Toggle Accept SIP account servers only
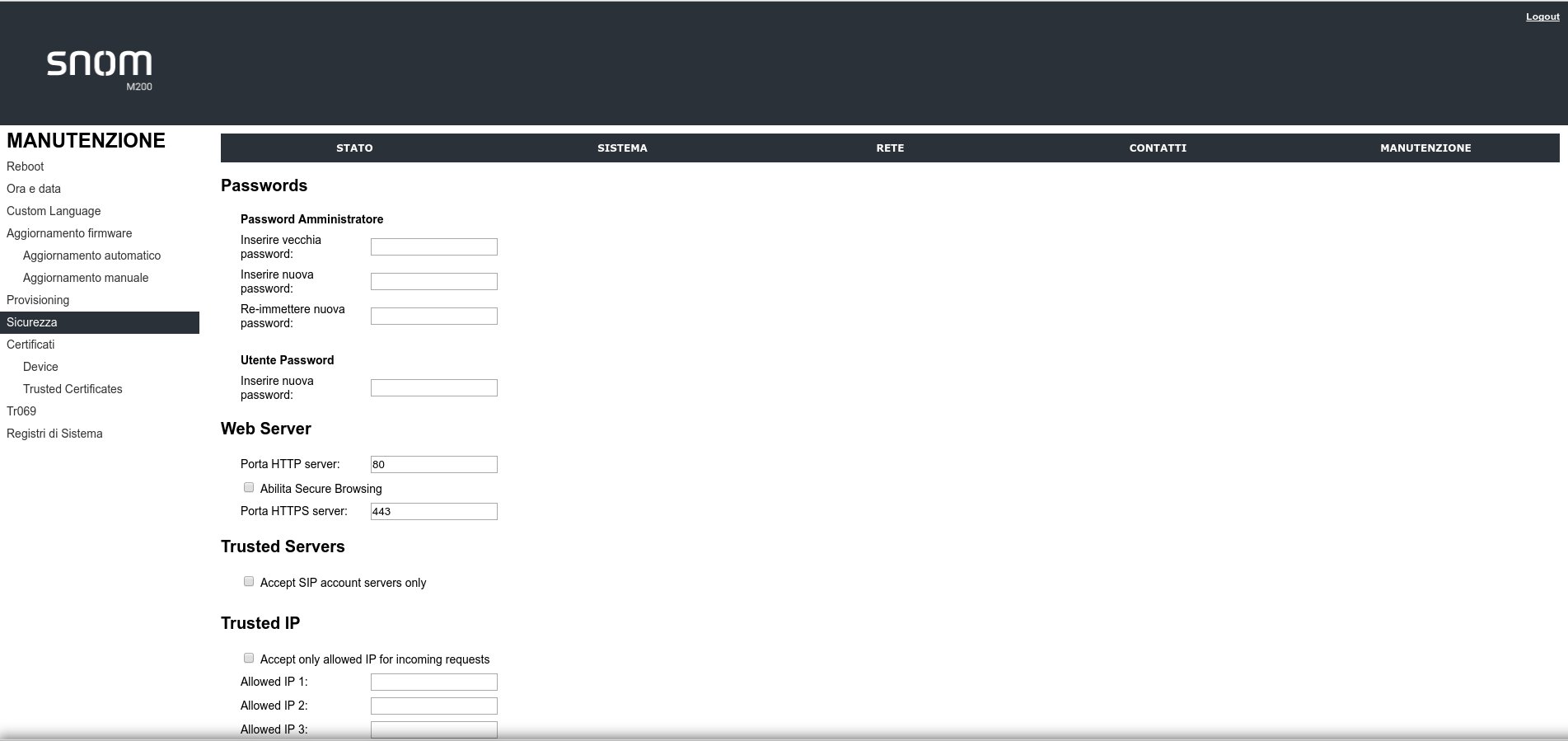 click(x=249, y=581)
